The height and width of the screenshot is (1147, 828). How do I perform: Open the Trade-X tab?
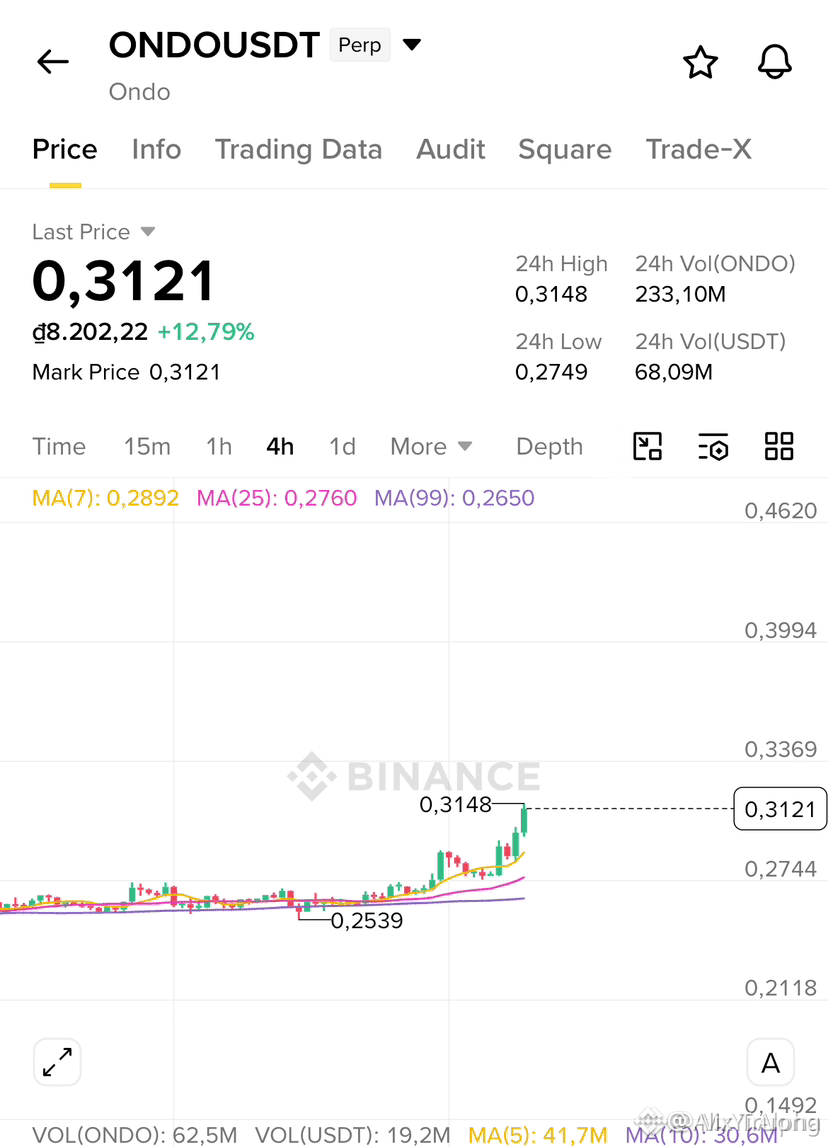point(699,149)
